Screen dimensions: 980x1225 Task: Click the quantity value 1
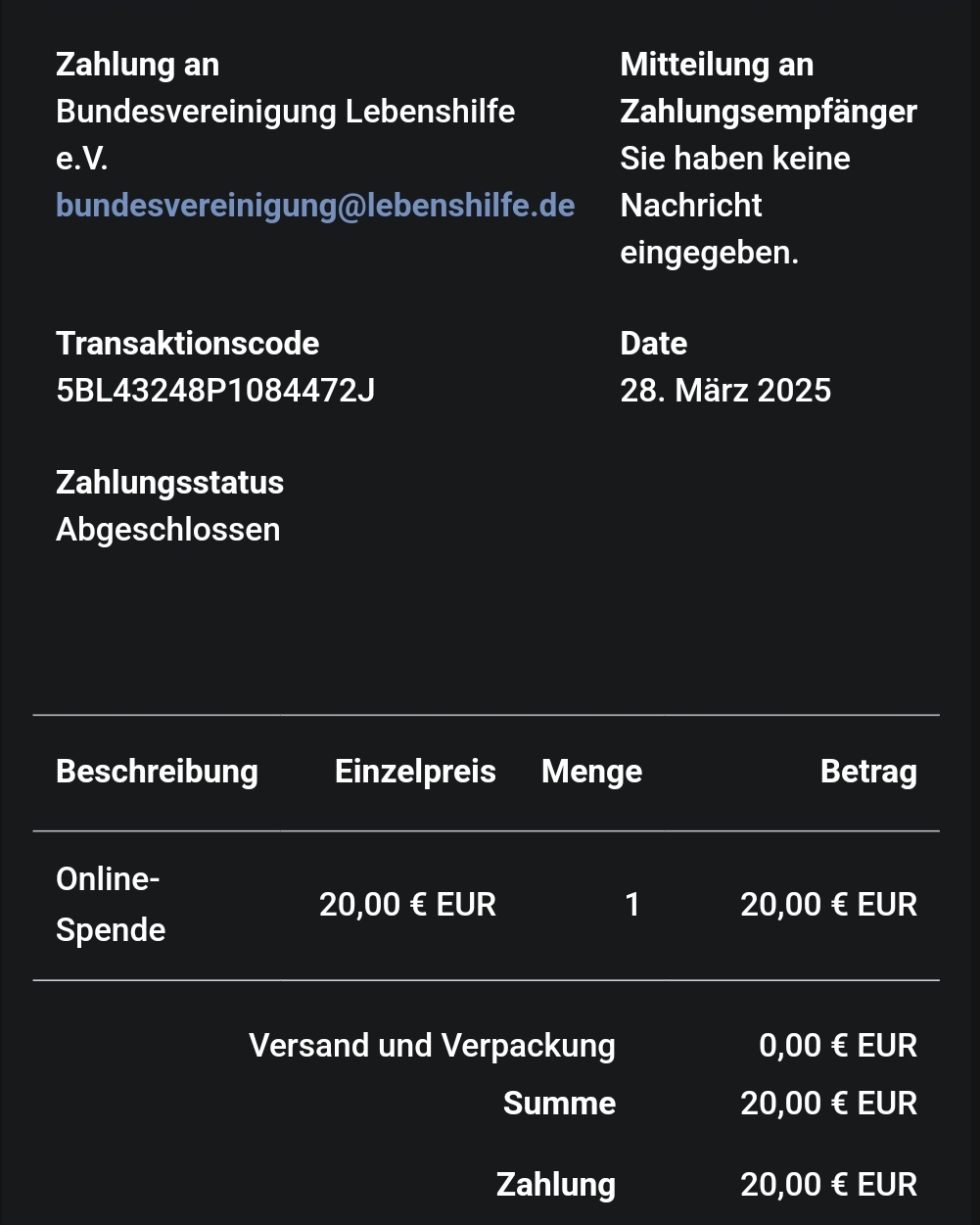click(632, 905)
